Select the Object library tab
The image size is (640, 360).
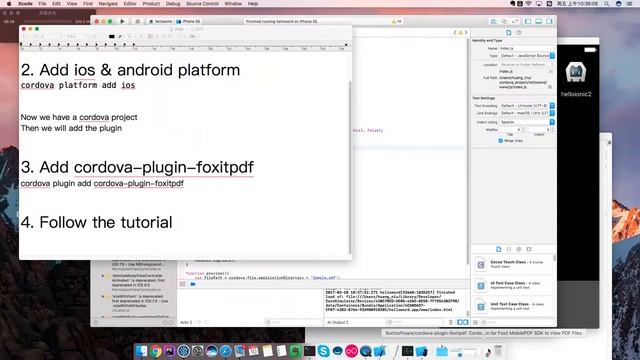pos(519,249)
